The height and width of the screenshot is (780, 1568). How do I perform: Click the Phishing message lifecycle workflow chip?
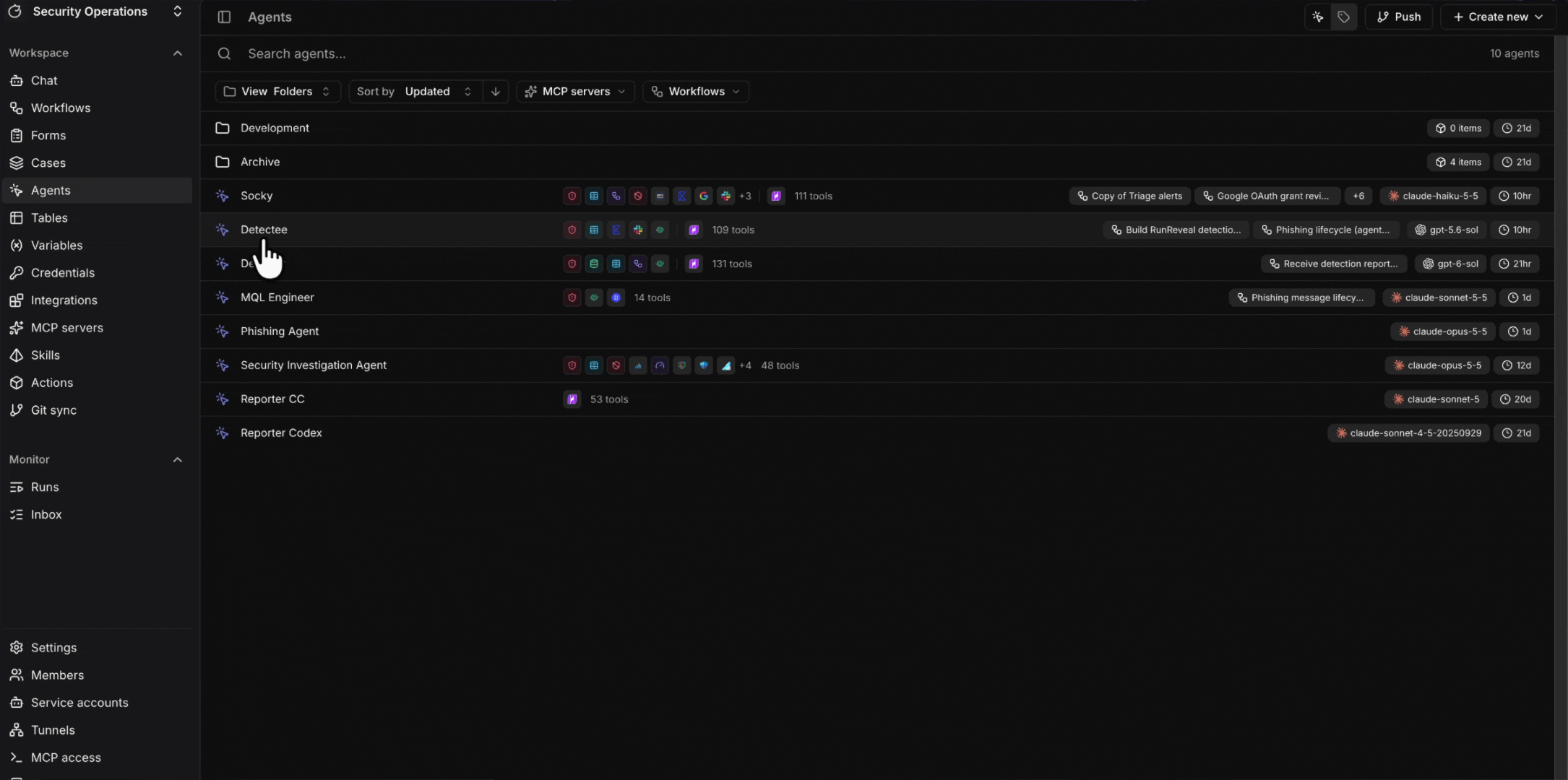(x=1301, y=298)
